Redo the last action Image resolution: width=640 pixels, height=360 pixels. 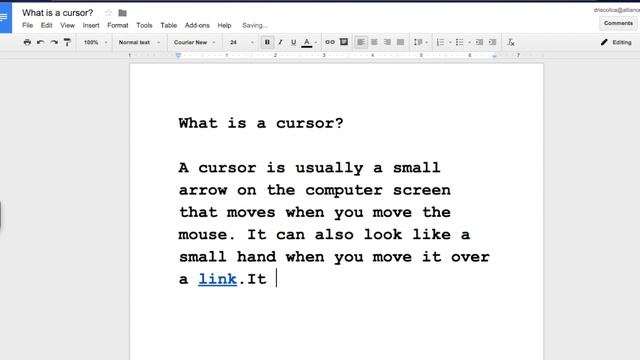[x=54, y=42]
